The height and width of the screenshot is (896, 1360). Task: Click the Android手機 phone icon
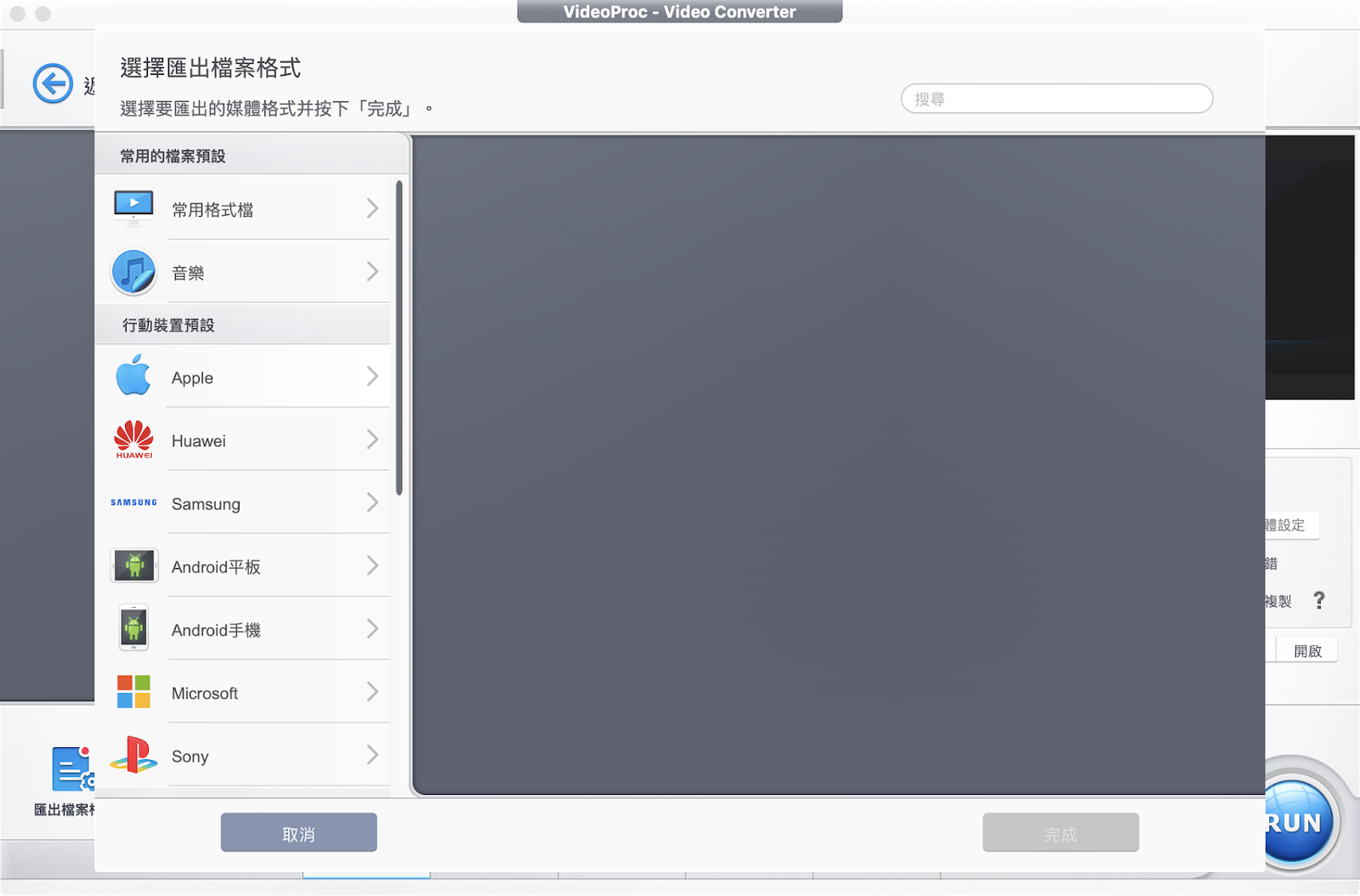pyautogui.click(x=133, y=628)
